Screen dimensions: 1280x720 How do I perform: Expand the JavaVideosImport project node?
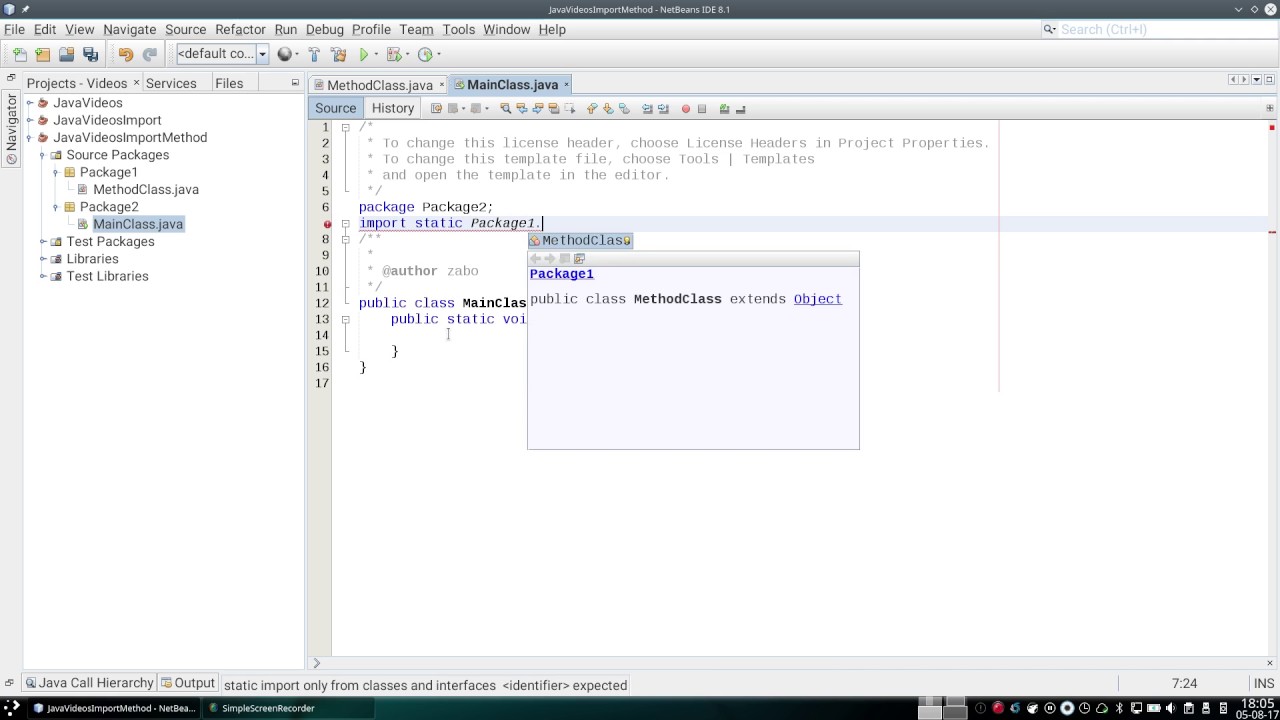[x=30, y=120]
